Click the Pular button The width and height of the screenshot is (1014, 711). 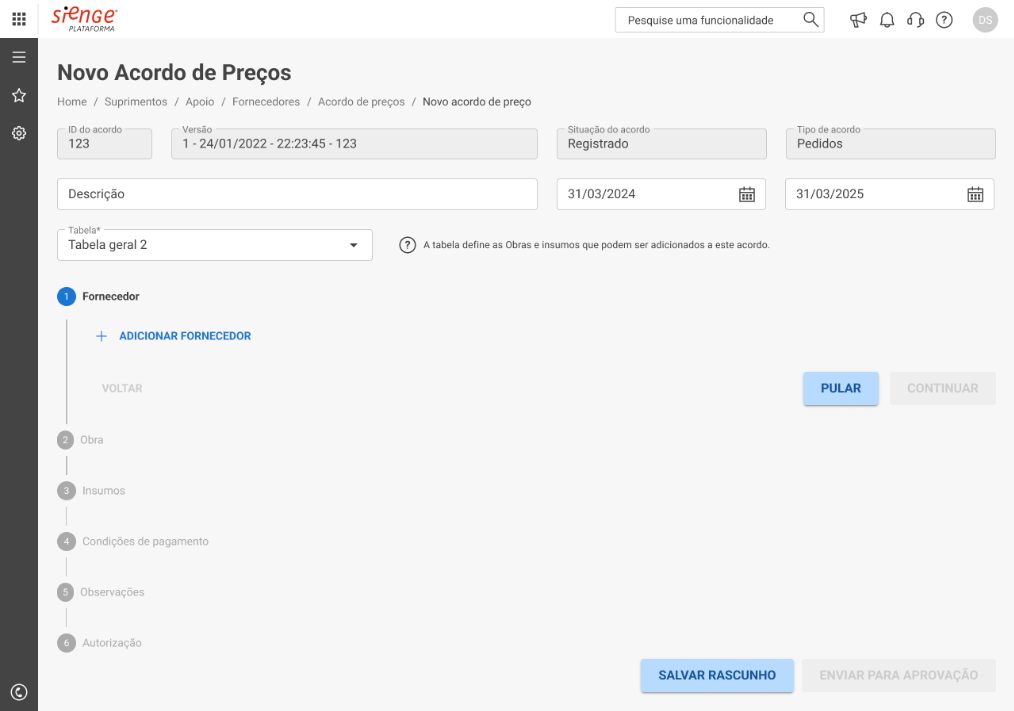click(841, 388)
